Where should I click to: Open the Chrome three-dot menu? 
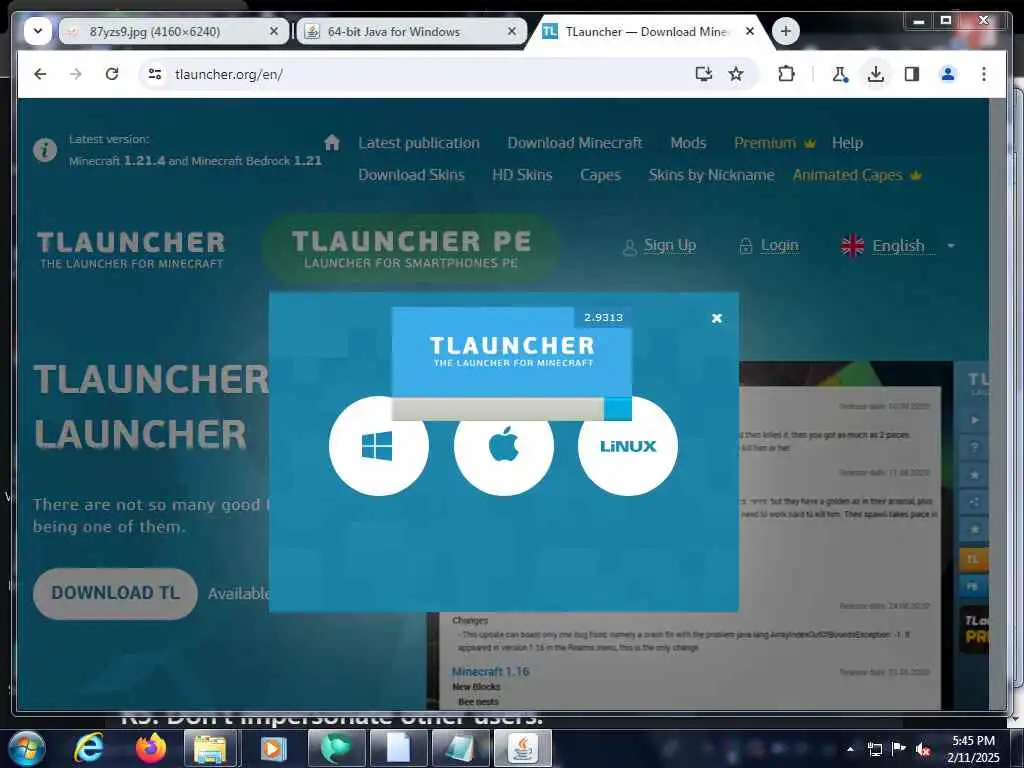tap(984, 74)
